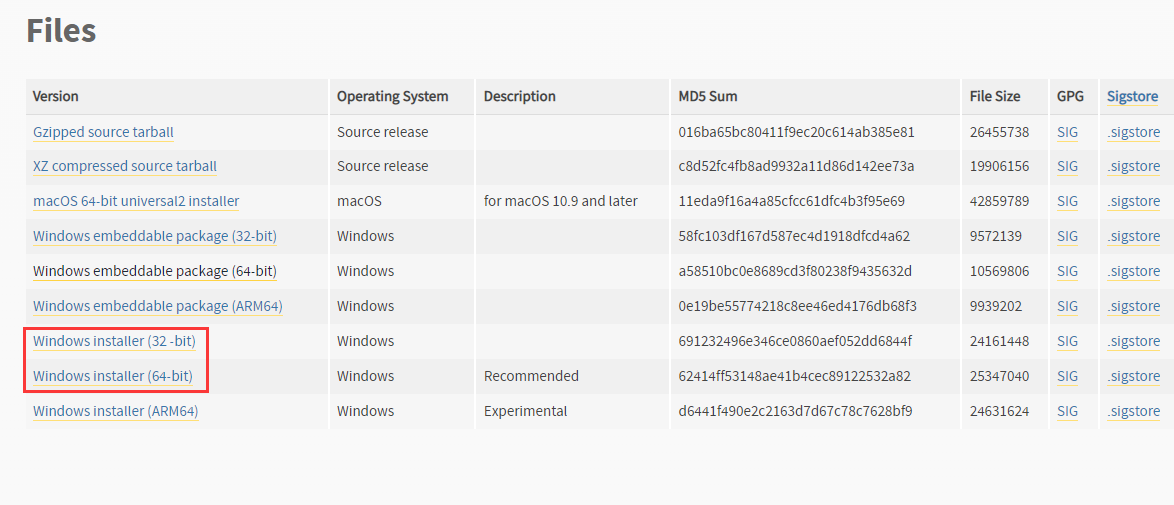This screenshot has width=1174, height=505.
Task: Click SIG link for macOS installer row
Action: 1068,202
